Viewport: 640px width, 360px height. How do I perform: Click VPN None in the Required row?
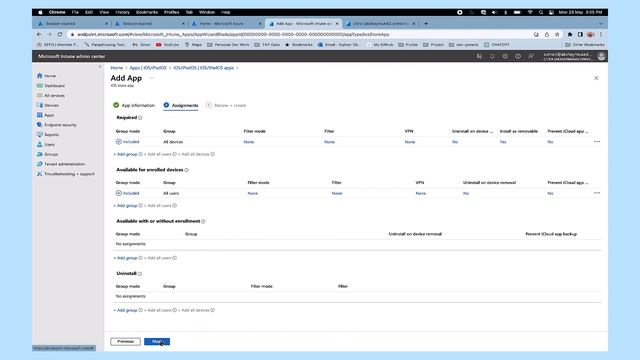tap(410, 142)
